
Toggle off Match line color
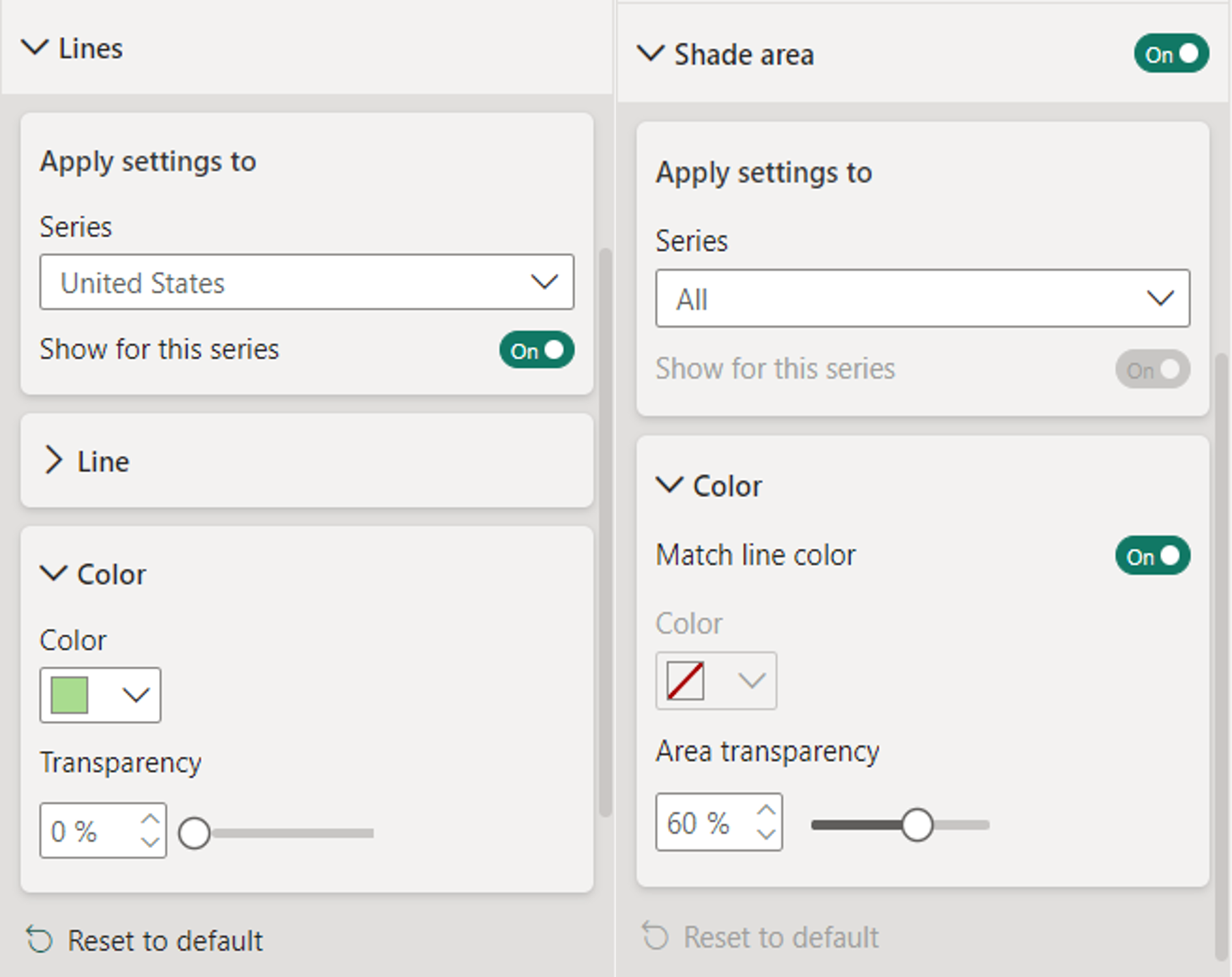tap(1152, 556)
